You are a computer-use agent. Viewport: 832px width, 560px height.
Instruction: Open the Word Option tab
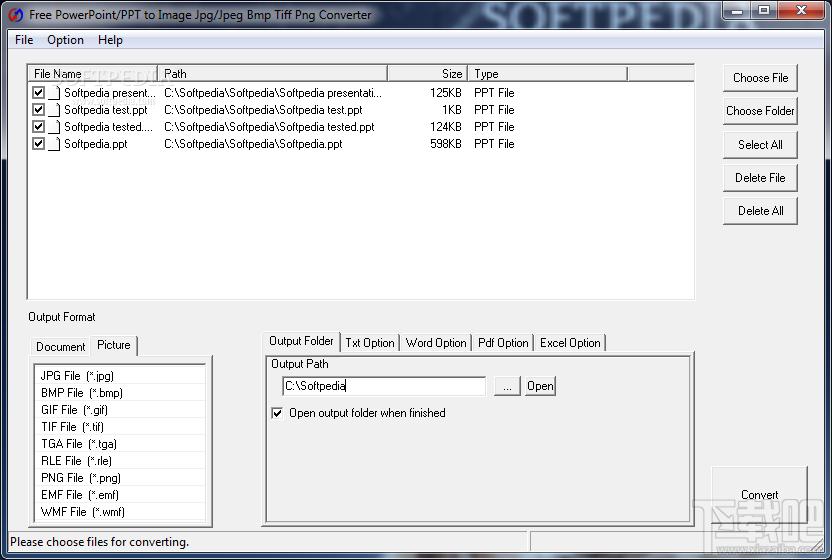[x=436, y=343]
